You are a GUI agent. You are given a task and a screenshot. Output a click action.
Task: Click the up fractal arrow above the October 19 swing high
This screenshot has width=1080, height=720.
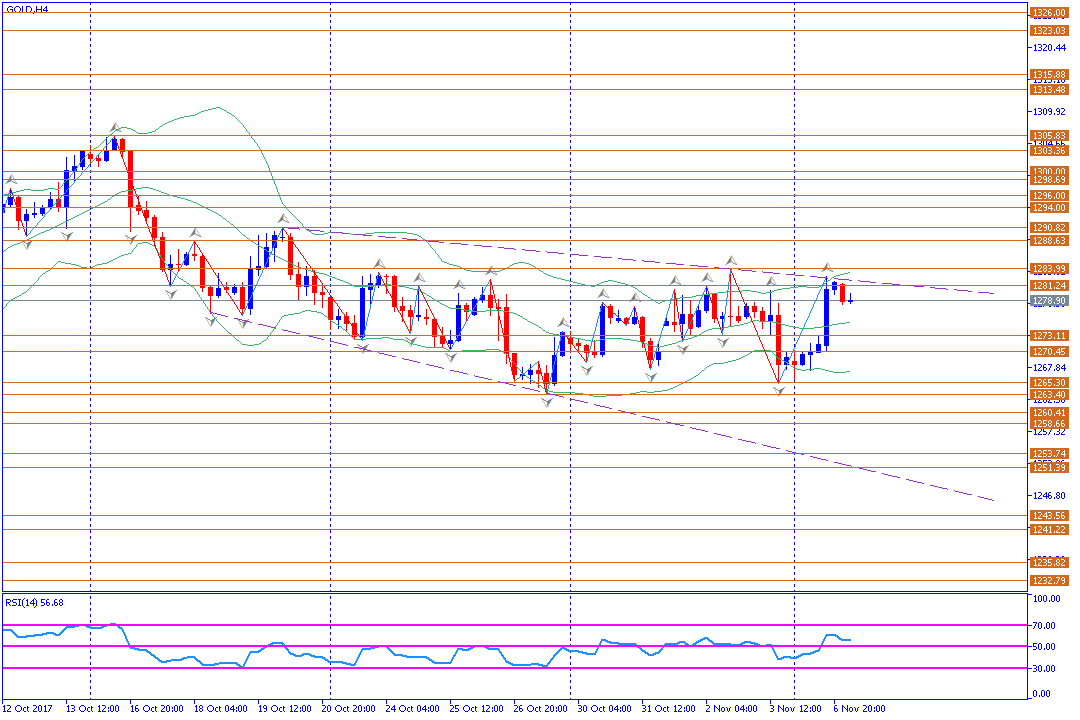click(x=282, y=219)
